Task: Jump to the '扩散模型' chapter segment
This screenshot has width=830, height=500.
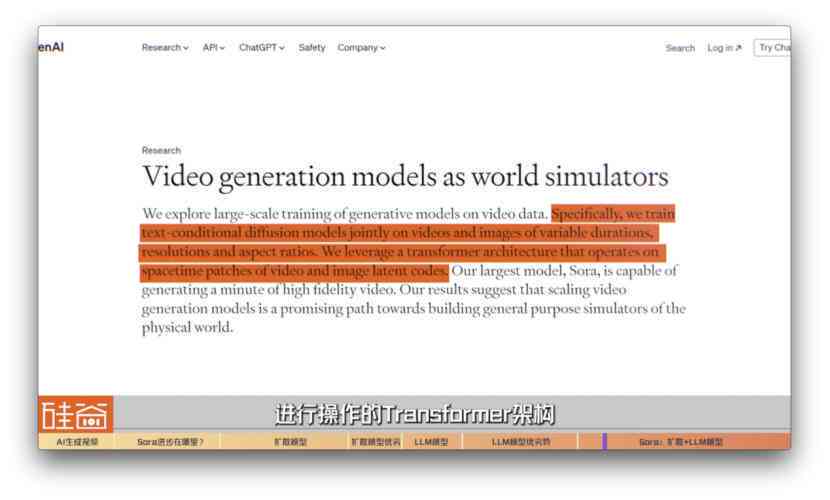Action: [x=286, y=441]
